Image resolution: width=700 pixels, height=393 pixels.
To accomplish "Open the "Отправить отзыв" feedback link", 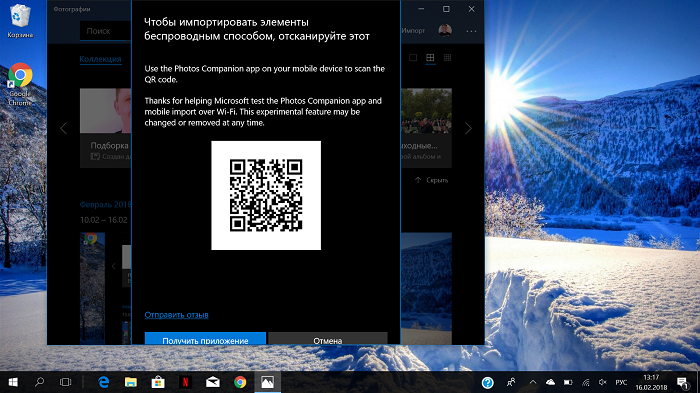I will pyautogui.click(x=176, y=315).
